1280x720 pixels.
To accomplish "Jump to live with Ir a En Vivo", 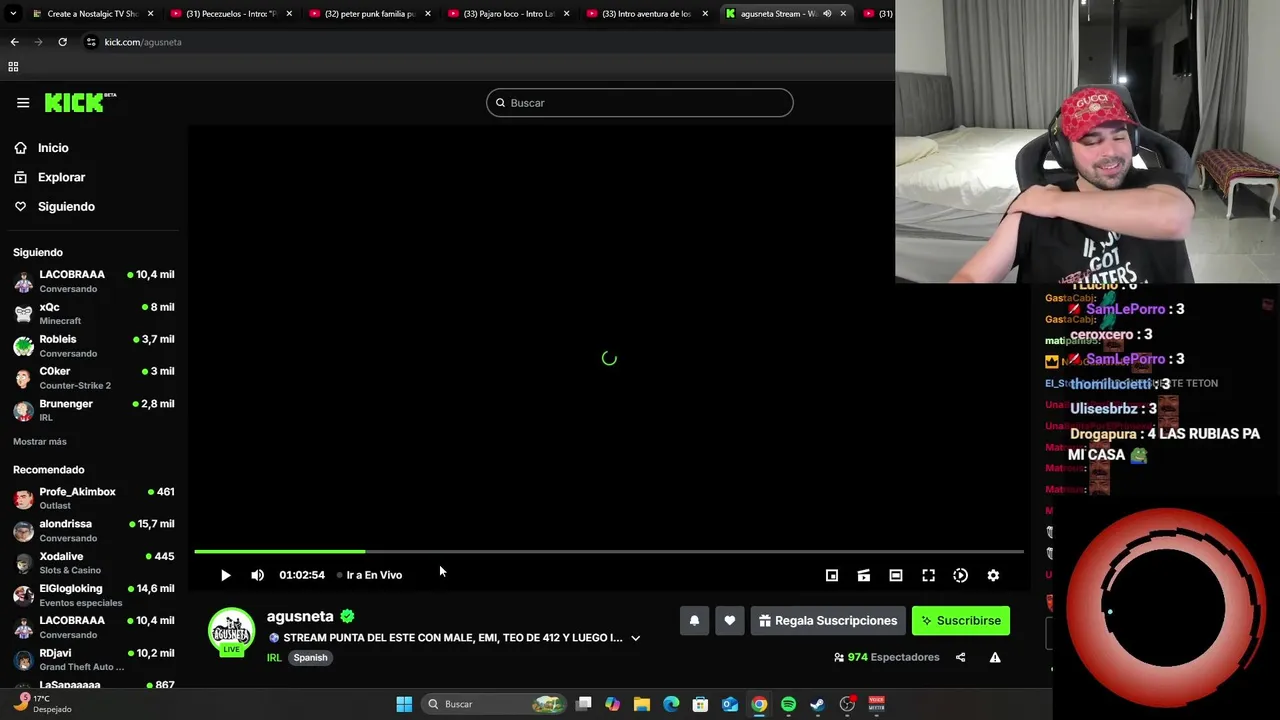I will (370, 575).
